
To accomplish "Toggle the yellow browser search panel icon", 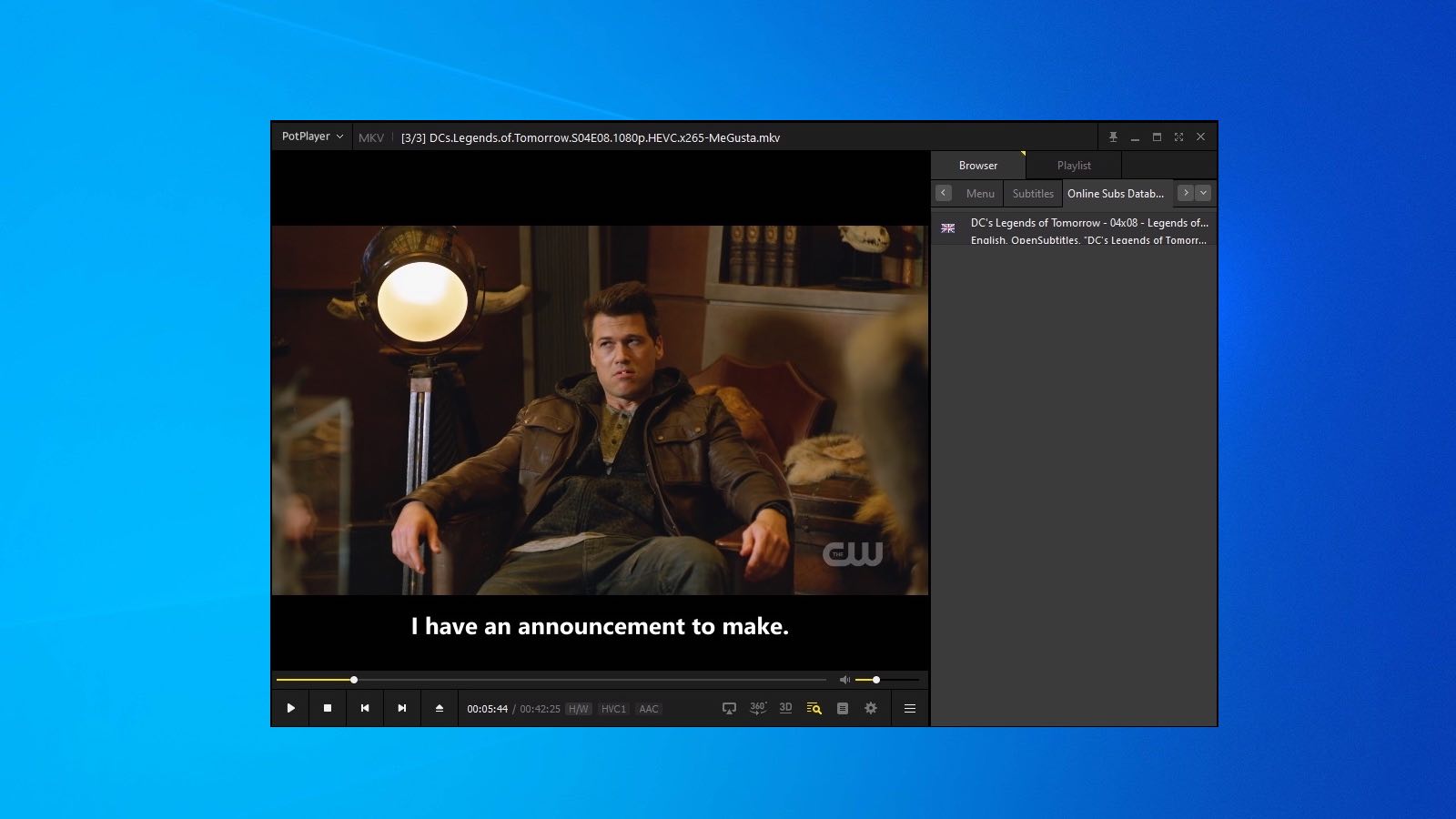I will [814, 708].
